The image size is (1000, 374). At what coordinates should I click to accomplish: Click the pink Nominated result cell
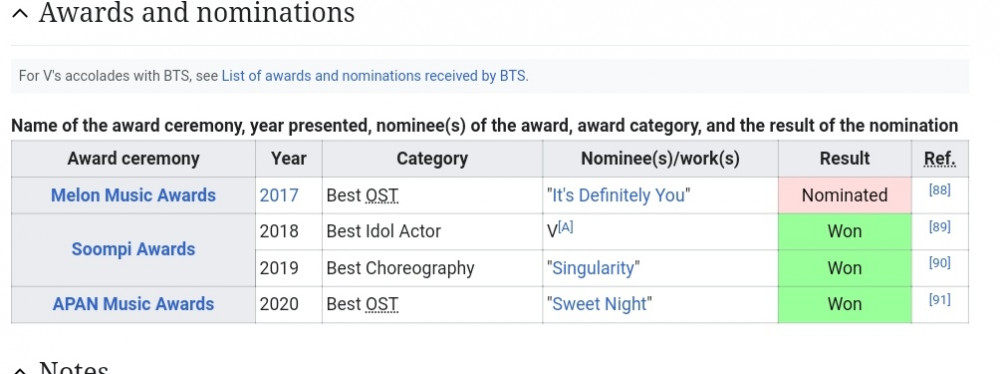(x=844, y=195)
